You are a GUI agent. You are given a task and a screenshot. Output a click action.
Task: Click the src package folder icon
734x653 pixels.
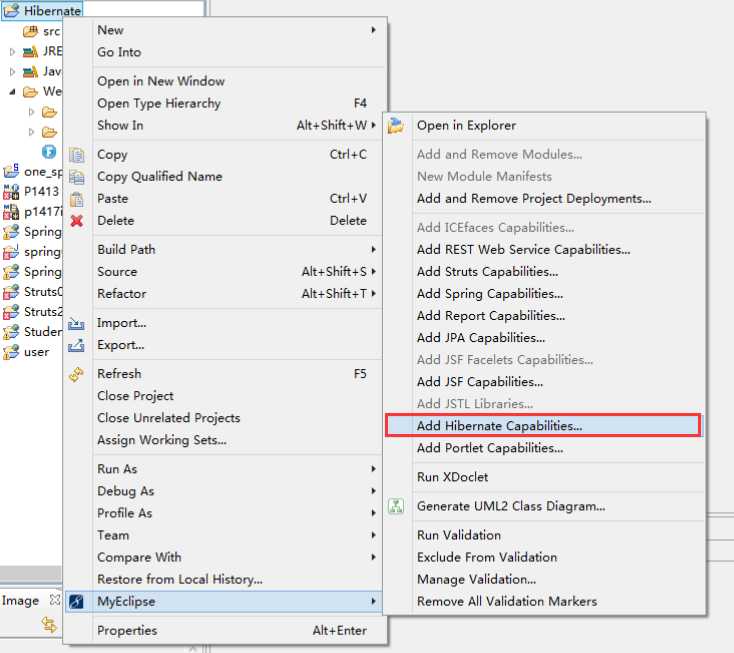(x=30, y=31)
